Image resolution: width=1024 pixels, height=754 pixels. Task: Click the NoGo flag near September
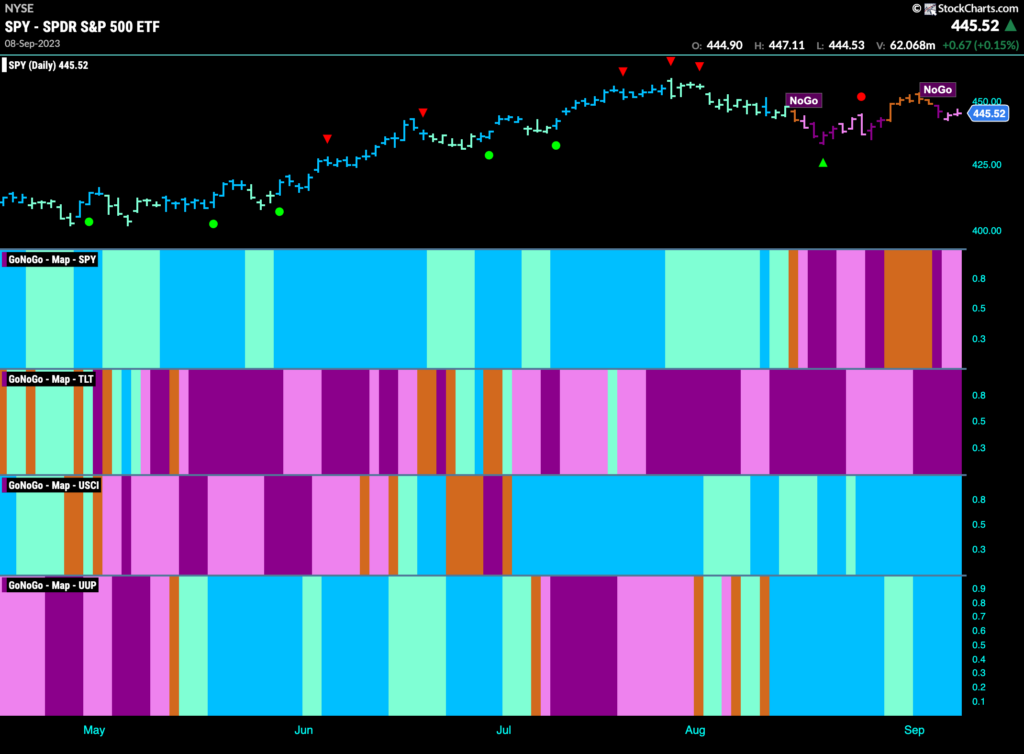[x=937, y=89]
